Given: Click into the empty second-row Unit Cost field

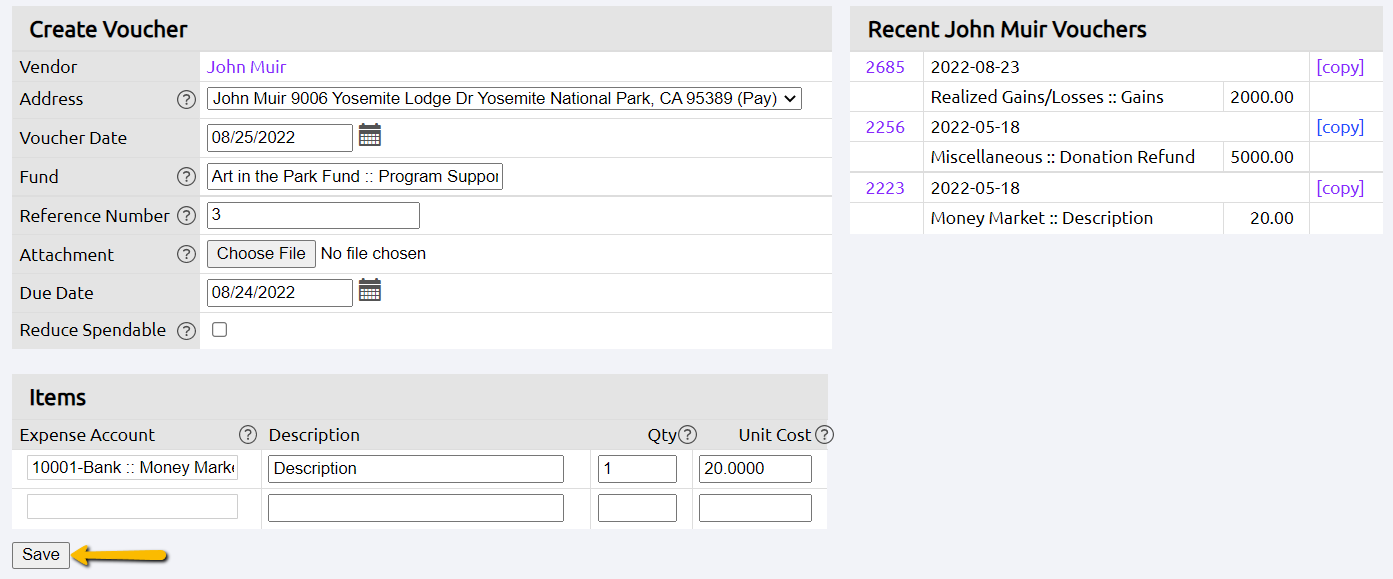Looking at the screenshot, I should point(755,508).
